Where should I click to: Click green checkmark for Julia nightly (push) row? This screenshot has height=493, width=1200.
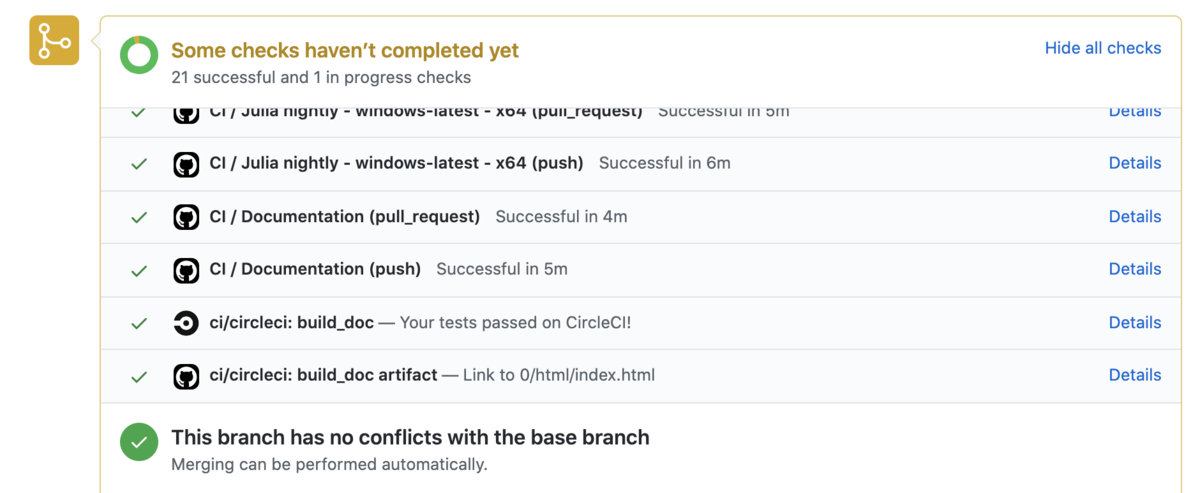tap(139, 164)
